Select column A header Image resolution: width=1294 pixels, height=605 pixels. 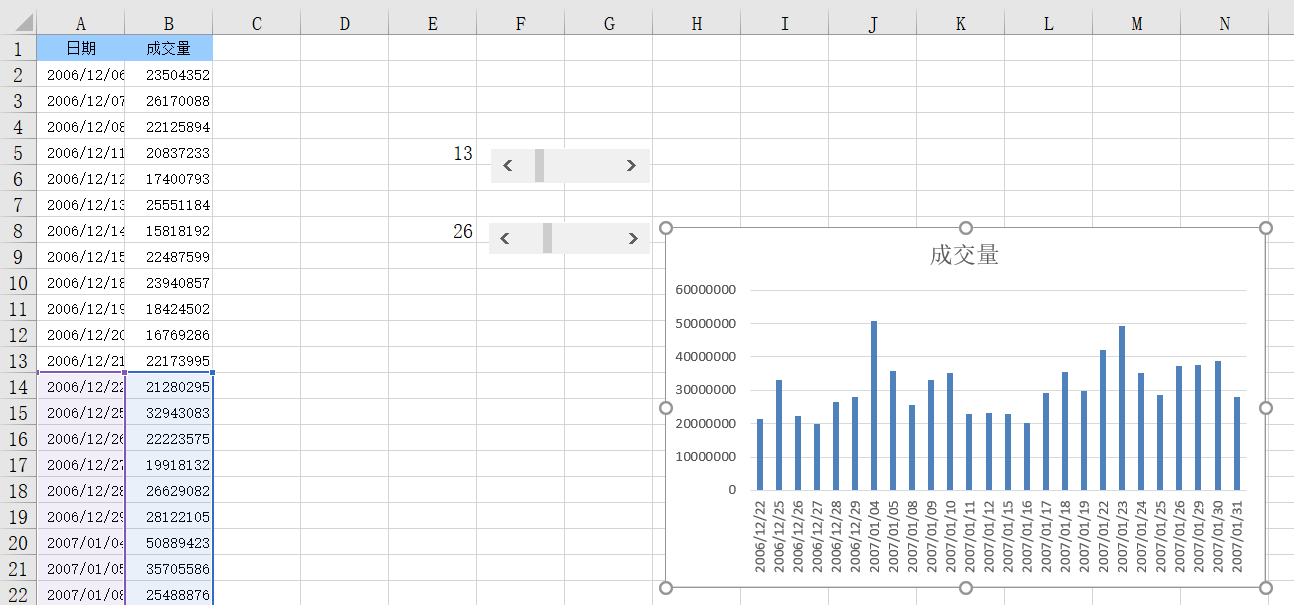click(x=81, y=23)
